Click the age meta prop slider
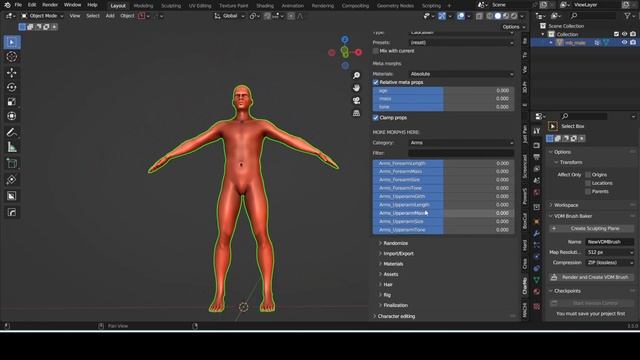 [x=443, y=91]
